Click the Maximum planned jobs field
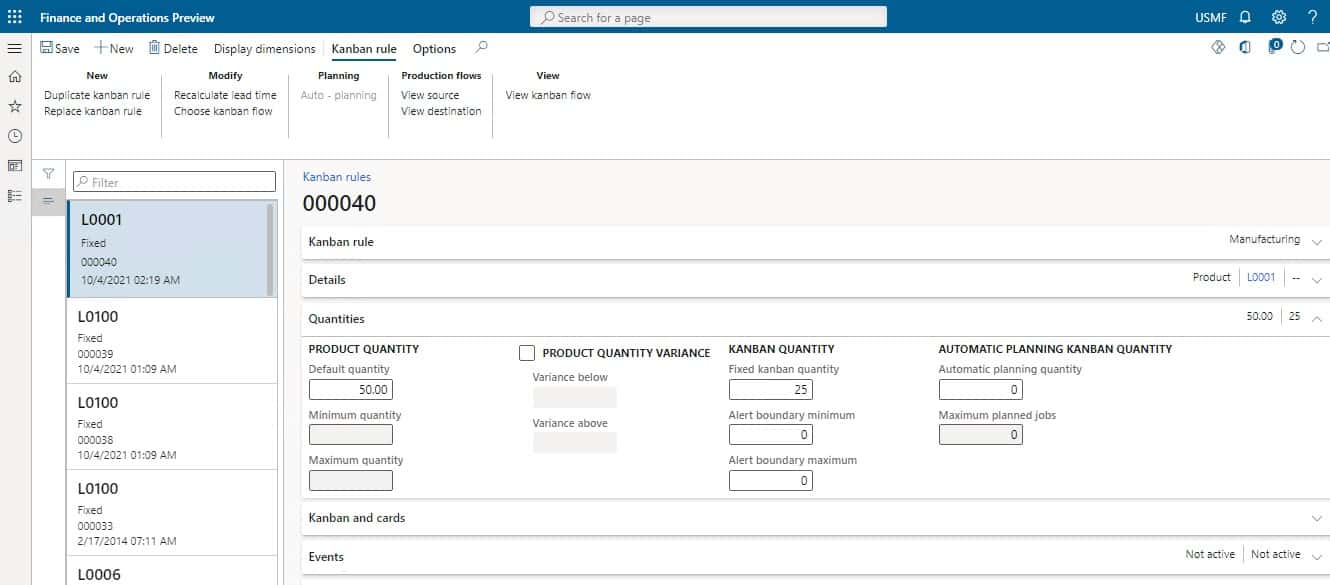Screen dimensions: 1330x585 (x=981, y=435)
